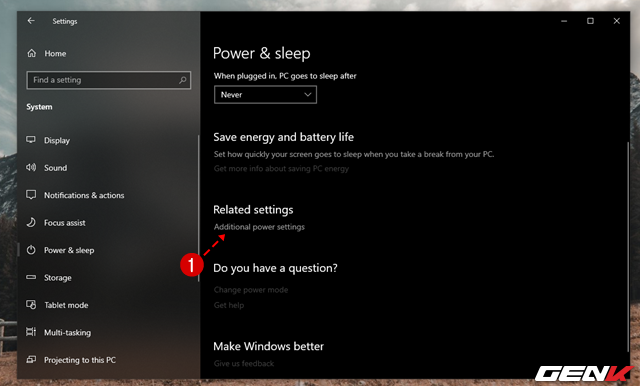Viewport: 640px width, 386px height.
Task: Click the back arrow in Settings
Action: coord(31,21)
